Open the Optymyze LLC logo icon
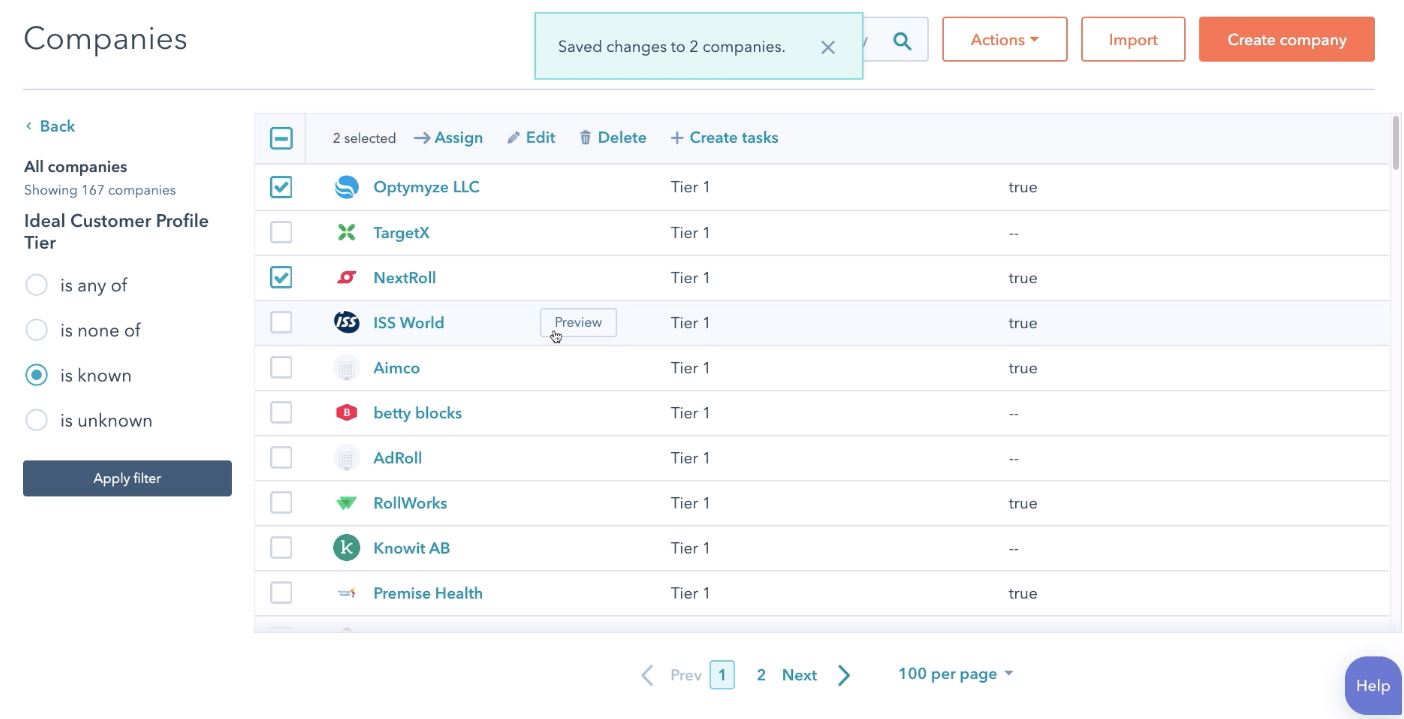1404x719 pixels. click(x=346, y=187)
